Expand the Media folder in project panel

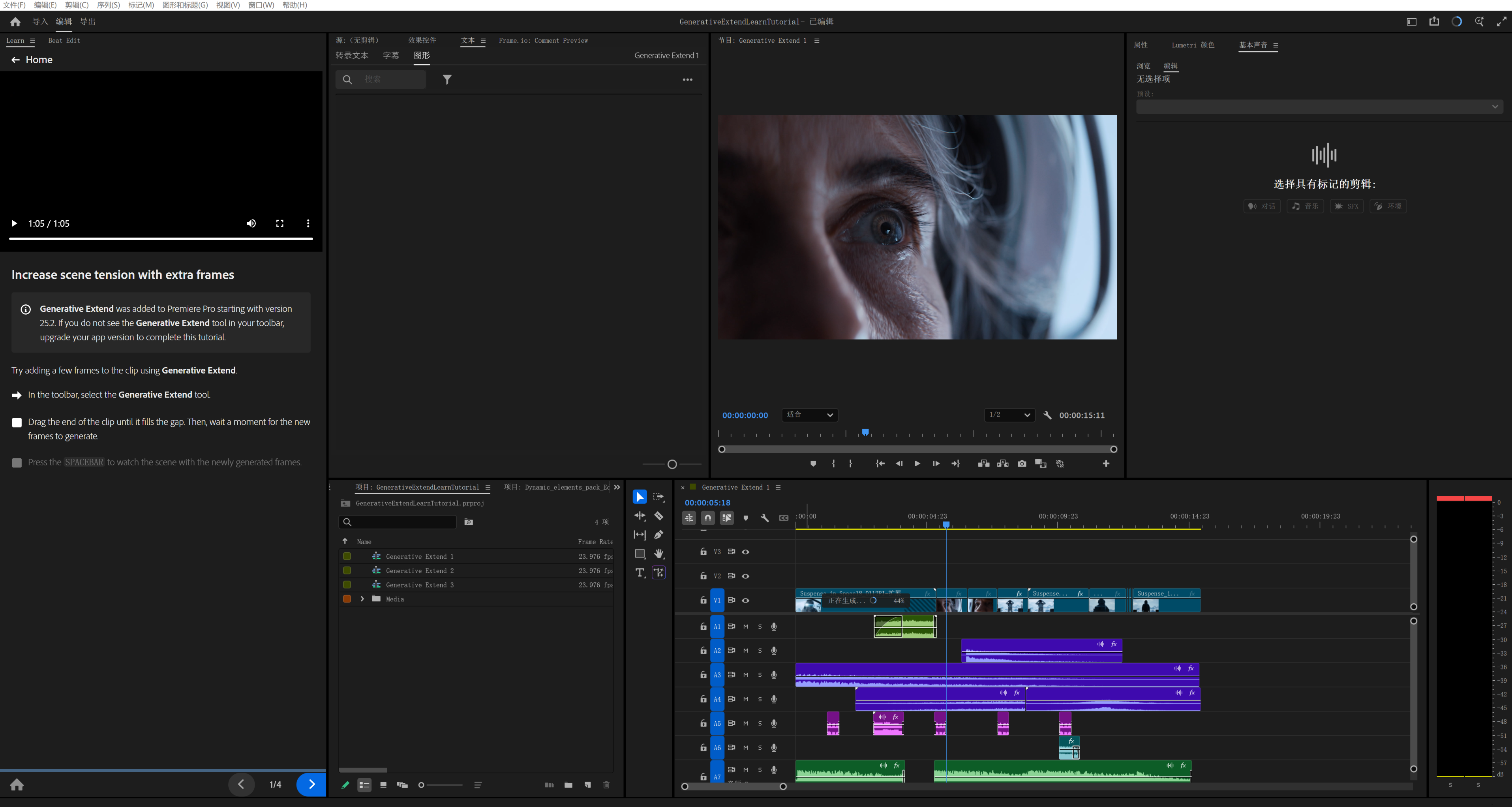[x=362, y=599]
